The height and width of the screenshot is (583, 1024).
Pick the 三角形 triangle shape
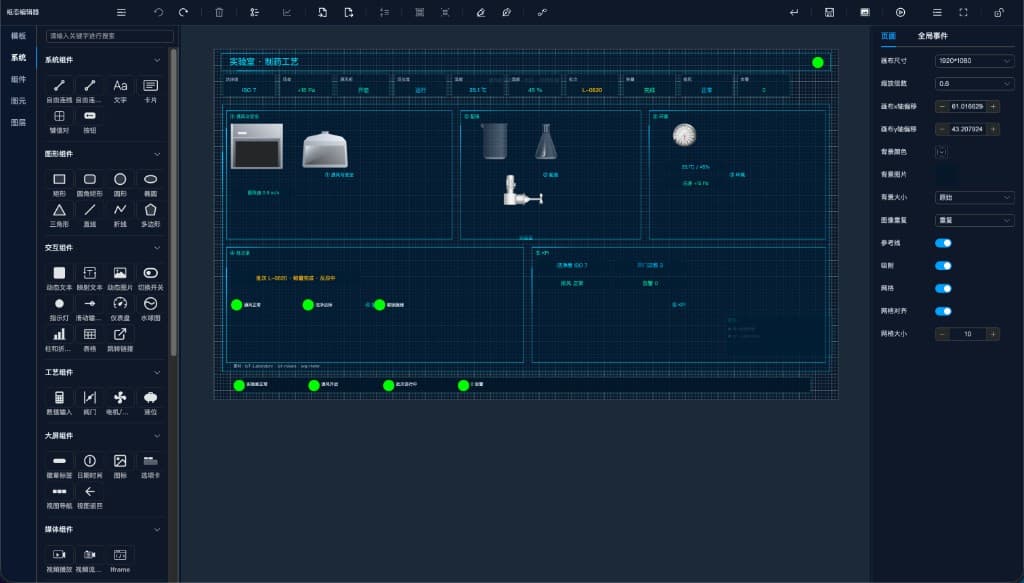pyautogui.click(x=59, y=215)
